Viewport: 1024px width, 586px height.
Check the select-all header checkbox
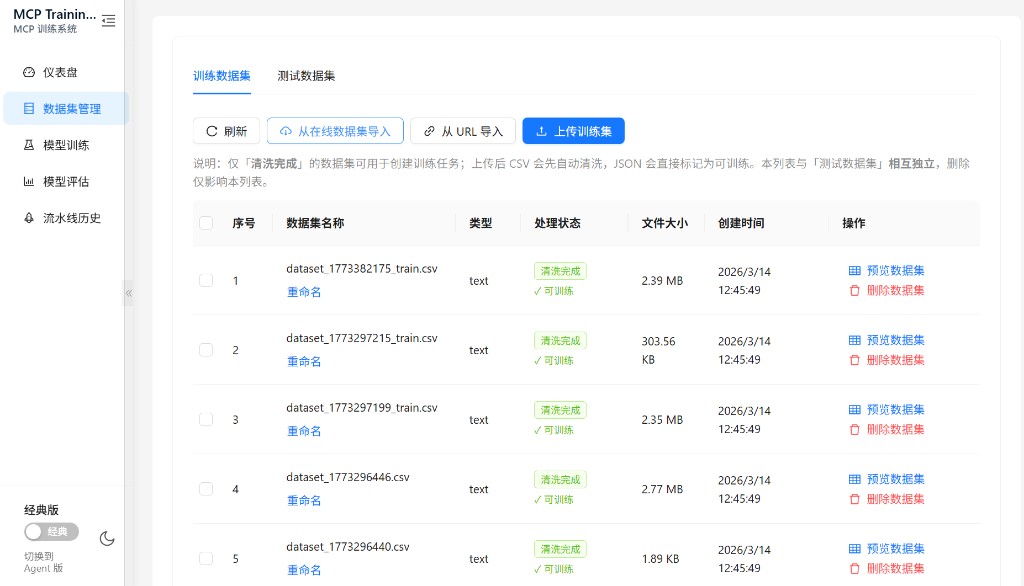pos(206,223)
